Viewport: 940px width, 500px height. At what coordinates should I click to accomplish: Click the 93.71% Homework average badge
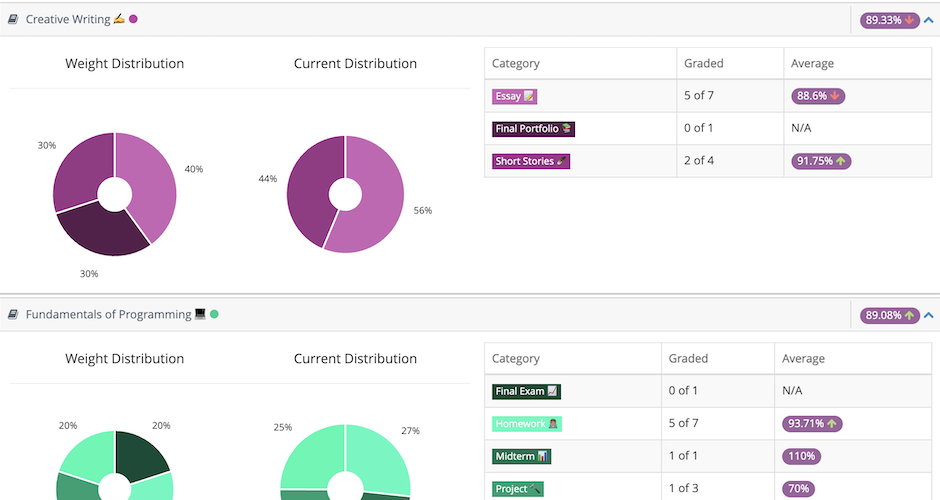click(813, 424)
